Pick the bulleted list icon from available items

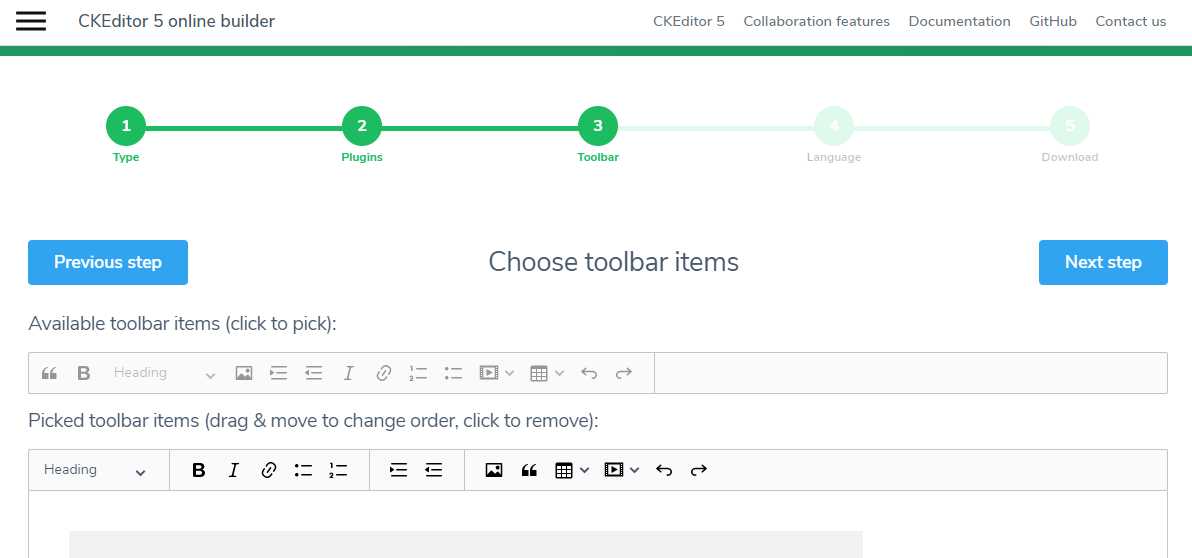pyautogui.click(x=454, y=373)
